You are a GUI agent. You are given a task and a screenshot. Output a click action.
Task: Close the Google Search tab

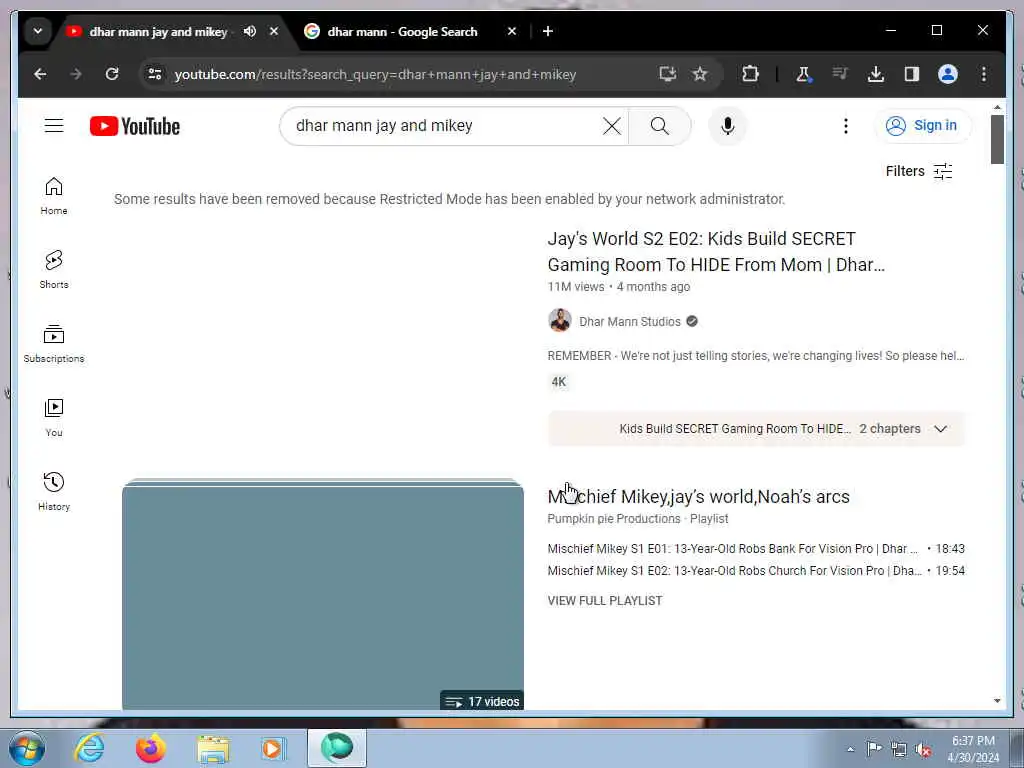512,31
